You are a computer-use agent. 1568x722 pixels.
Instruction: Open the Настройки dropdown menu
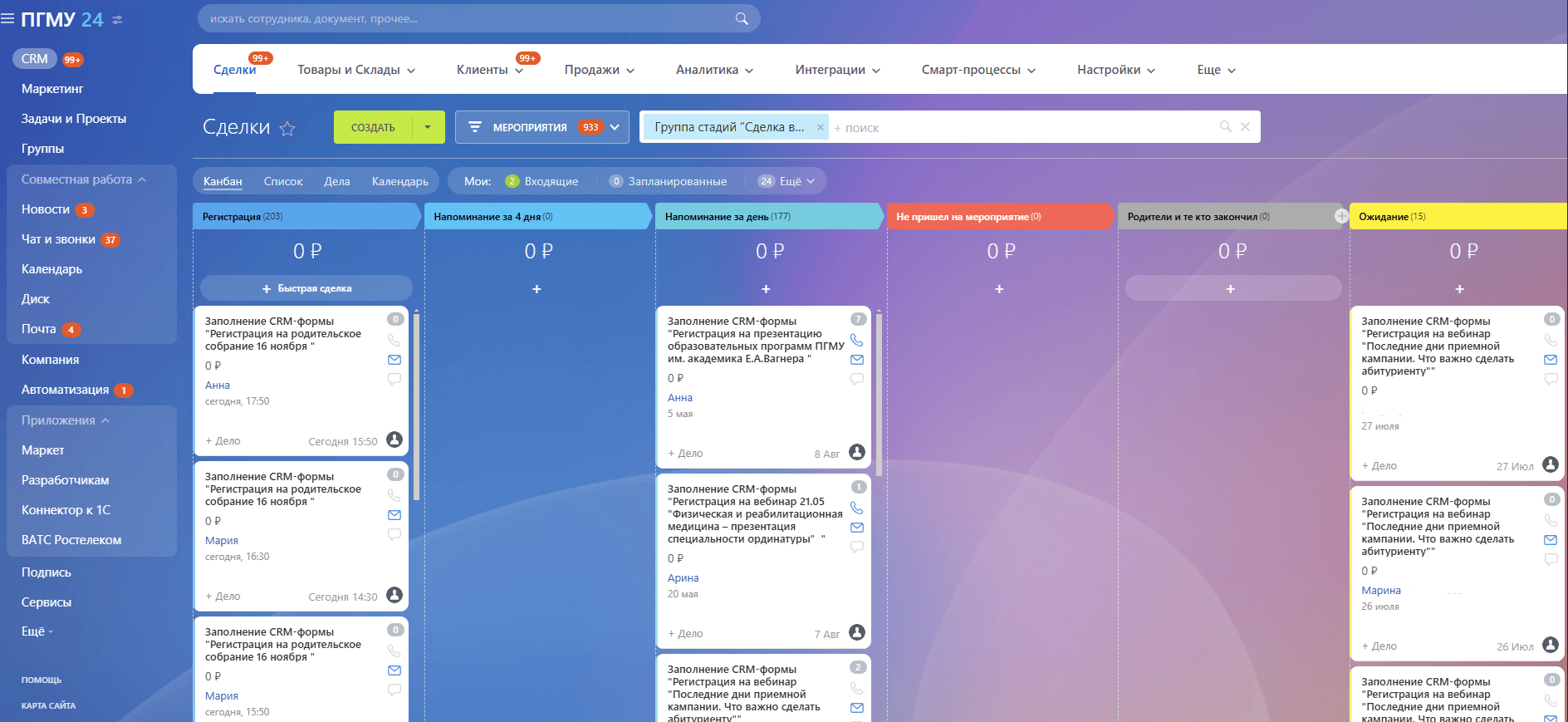(x=1116, y=70)
